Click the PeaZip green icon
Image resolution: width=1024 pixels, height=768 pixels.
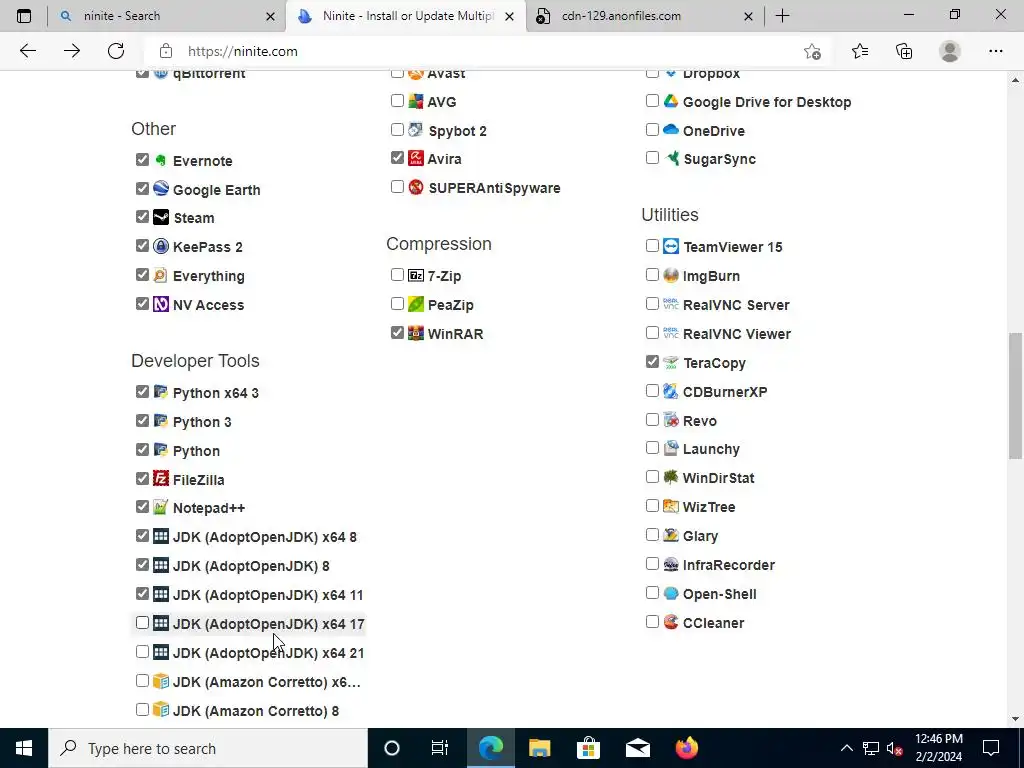click(x=415, y=304)
